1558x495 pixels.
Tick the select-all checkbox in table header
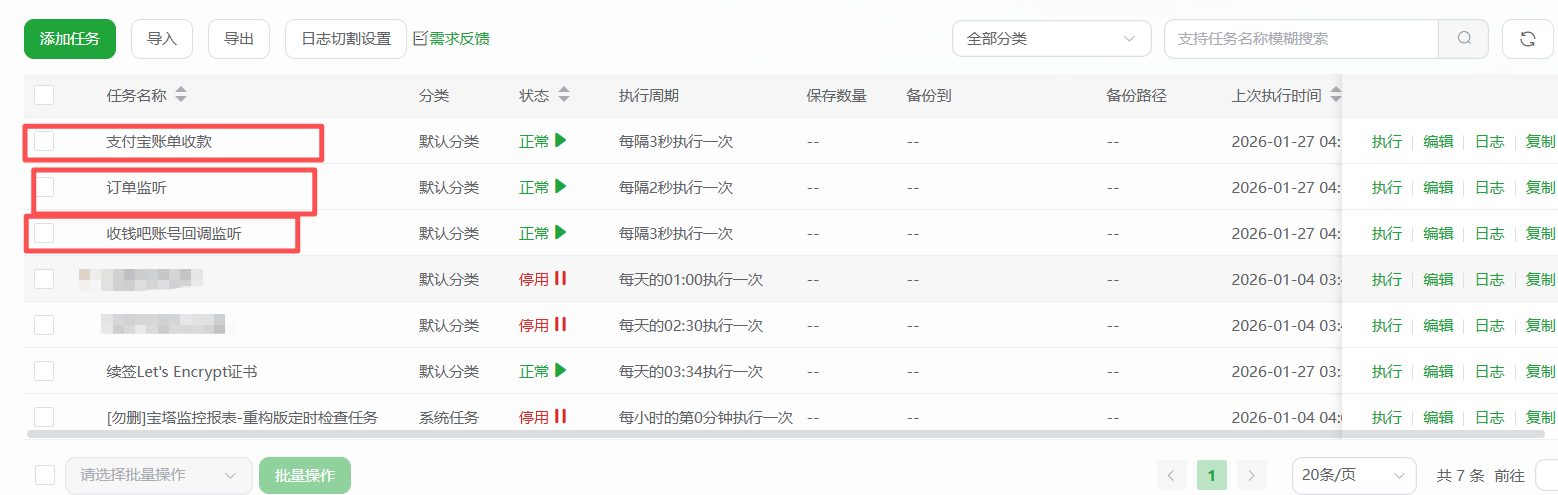[x=44, y=96]
